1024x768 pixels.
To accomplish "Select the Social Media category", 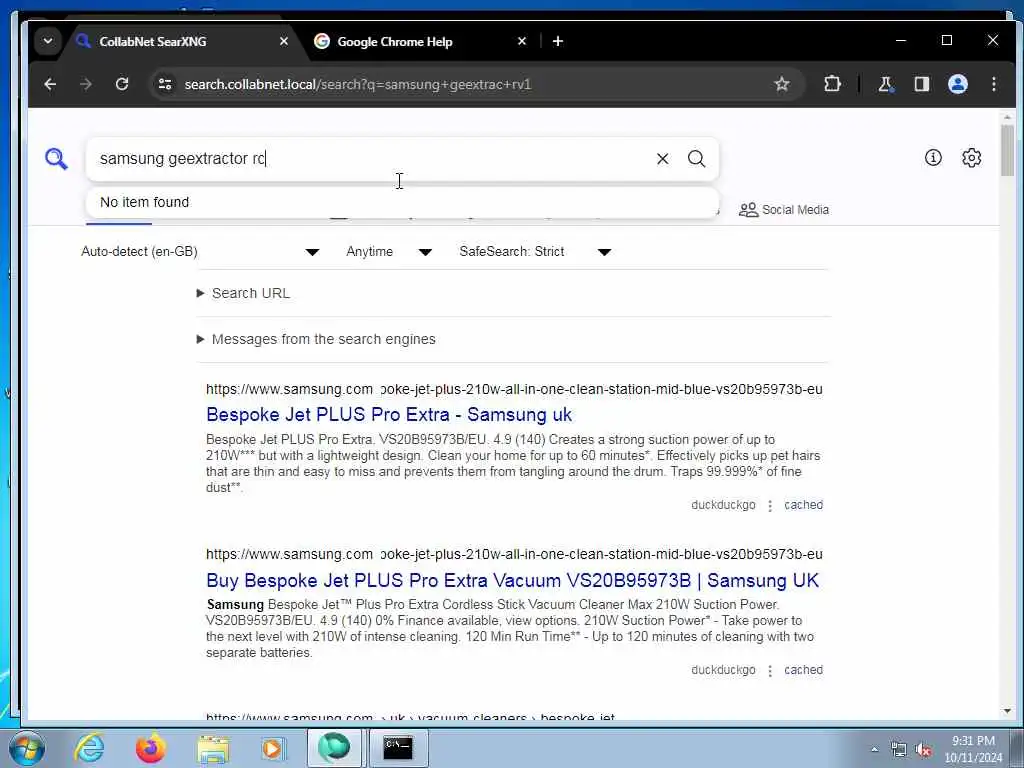I will (x=784, y=210).
